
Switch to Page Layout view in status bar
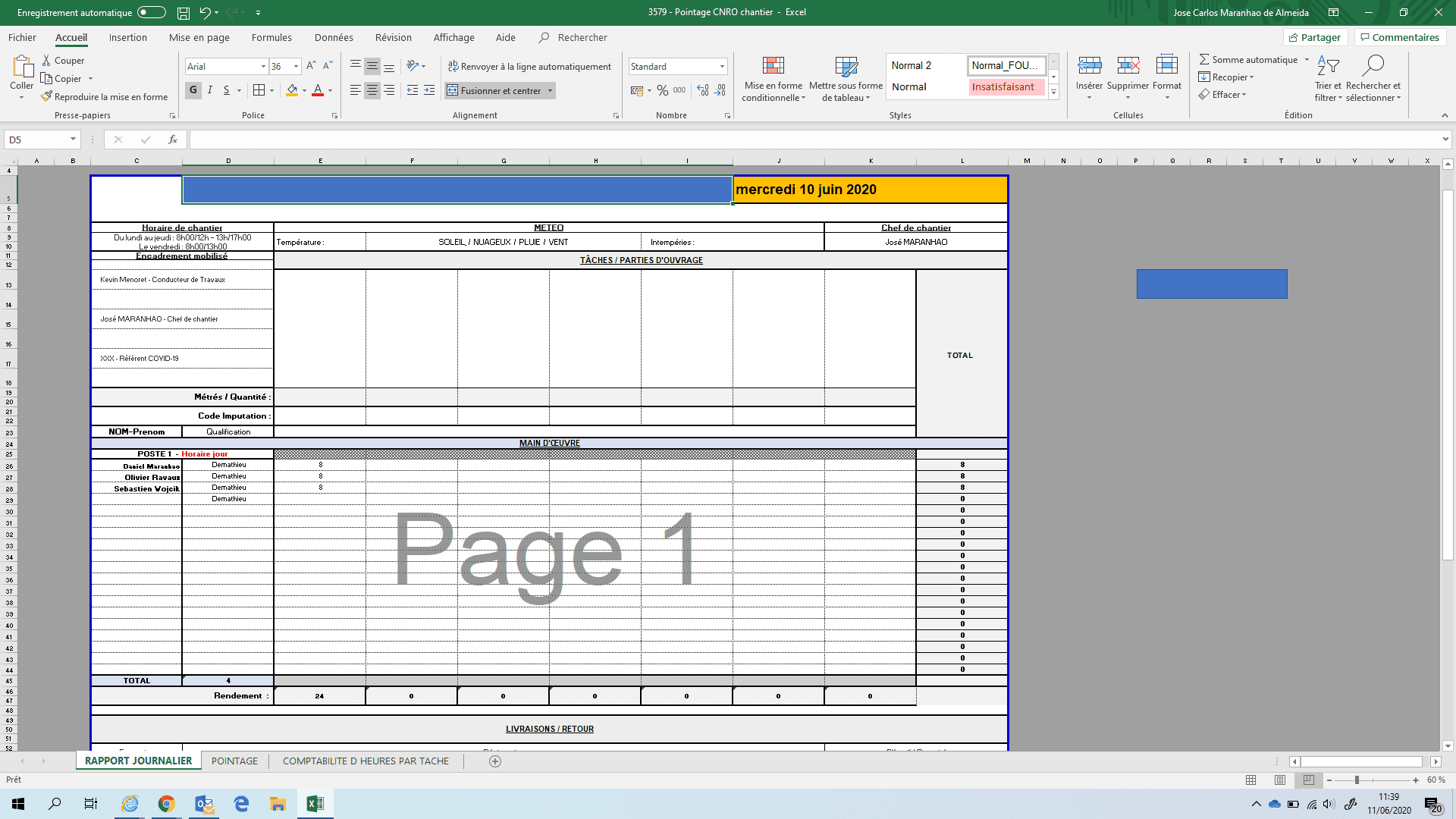[1280, 780]
